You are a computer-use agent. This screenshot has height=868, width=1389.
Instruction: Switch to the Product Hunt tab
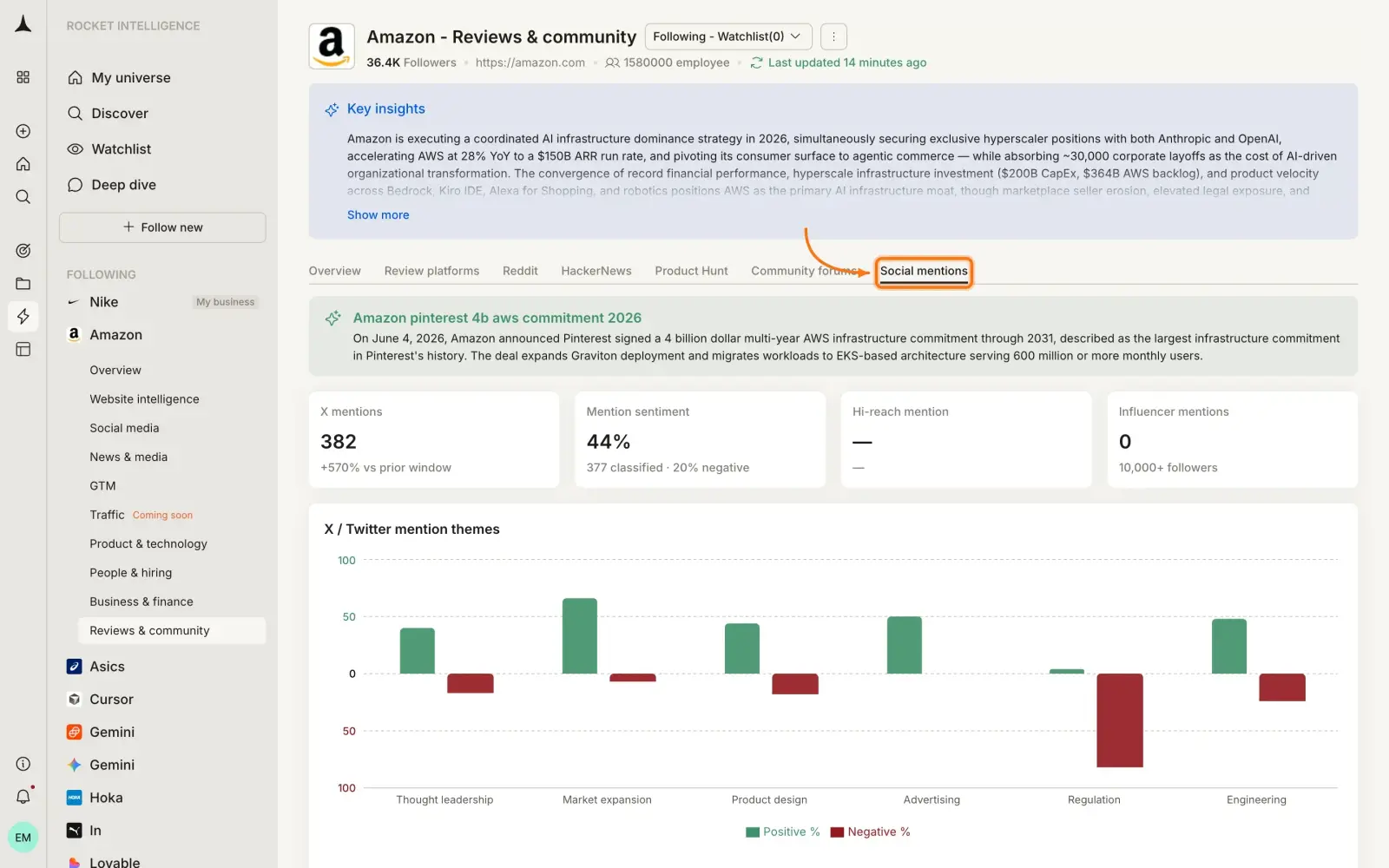691,271
